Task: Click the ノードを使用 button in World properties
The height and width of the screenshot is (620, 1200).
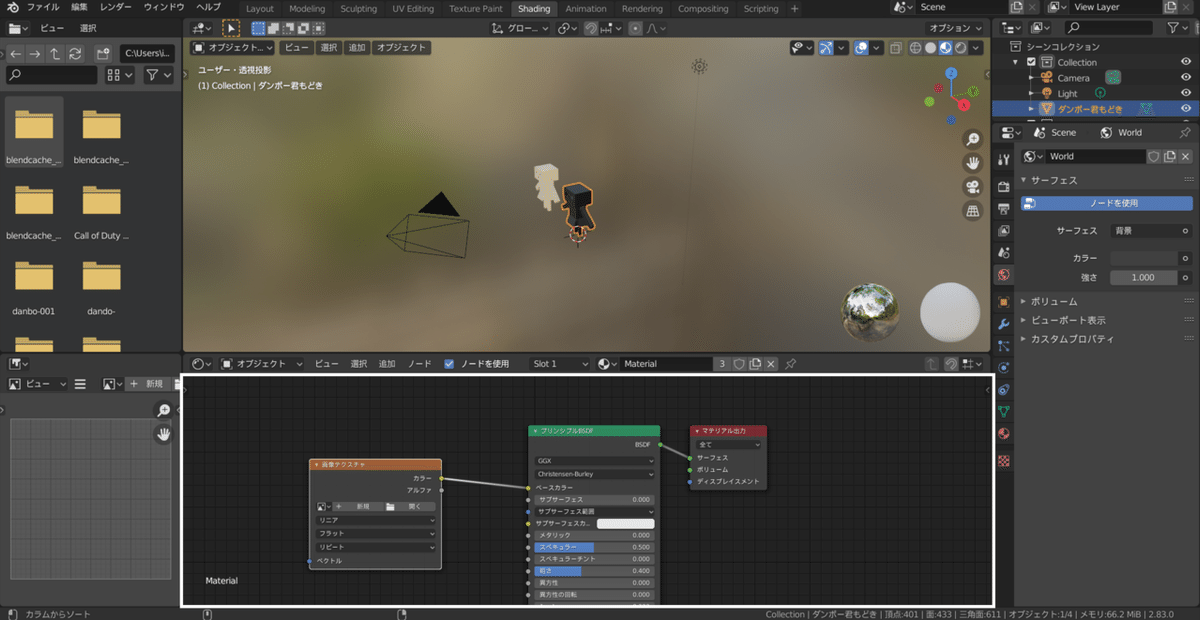Action: point(1106,203)
